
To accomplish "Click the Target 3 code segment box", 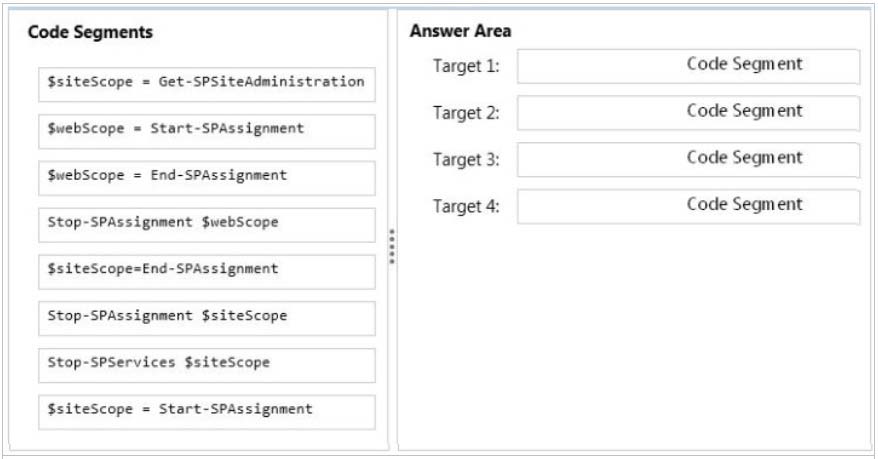I will pyautogui.click(x=688, y=160).
